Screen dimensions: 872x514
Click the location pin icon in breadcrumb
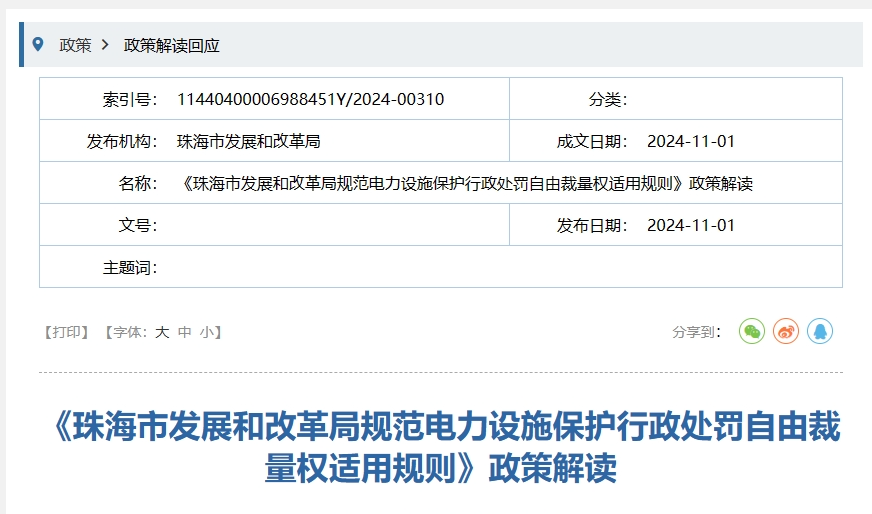click(x=38, y=44)
